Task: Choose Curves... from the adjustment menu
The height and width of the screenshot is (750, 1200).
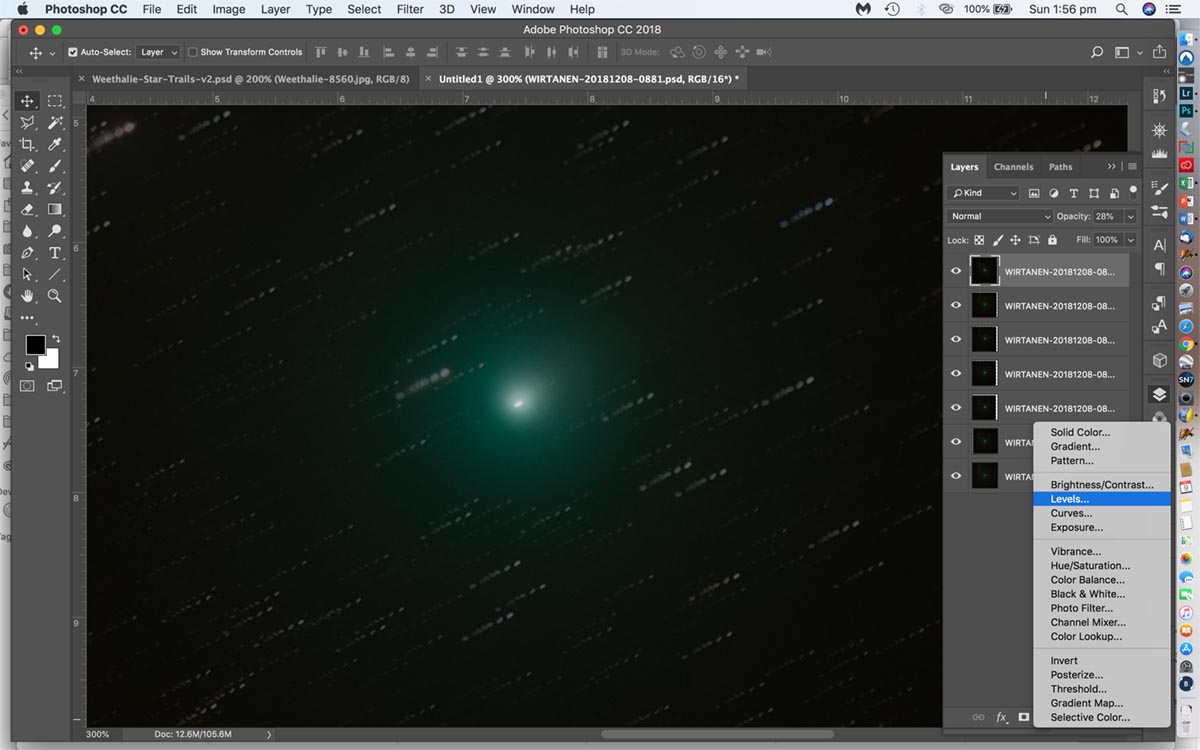Action: (1071, 513)
